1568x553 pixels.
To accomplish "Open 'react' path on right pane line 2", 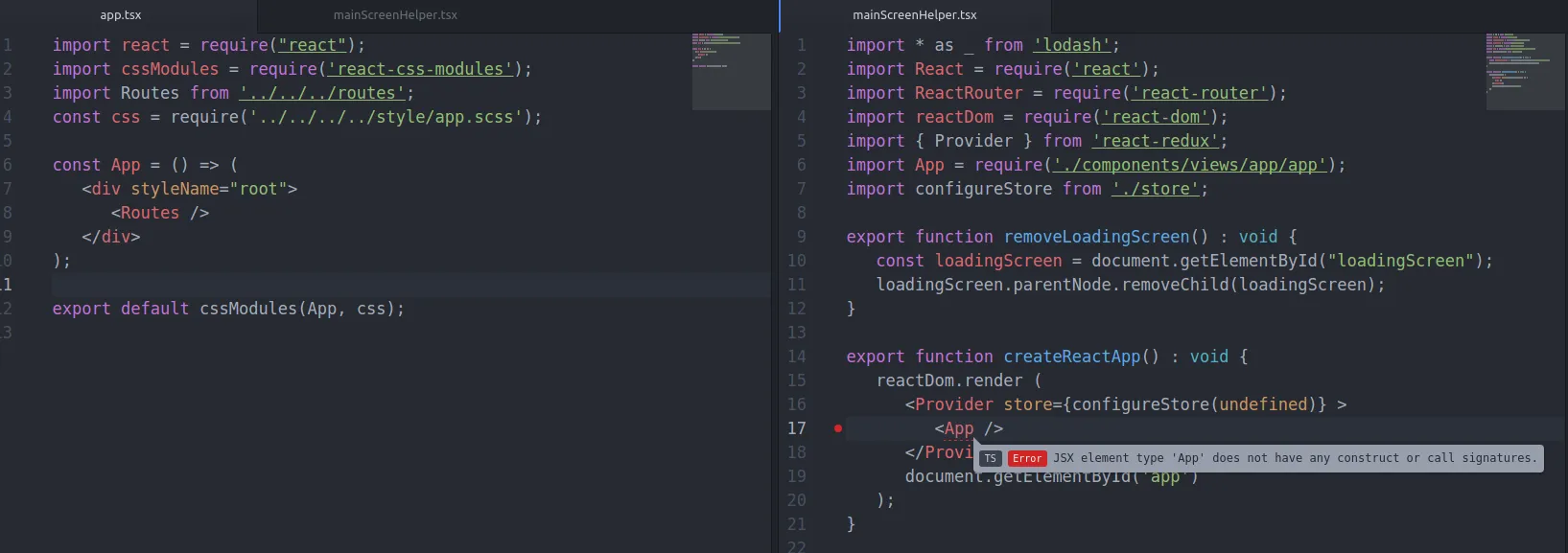I will point(1107,69).
